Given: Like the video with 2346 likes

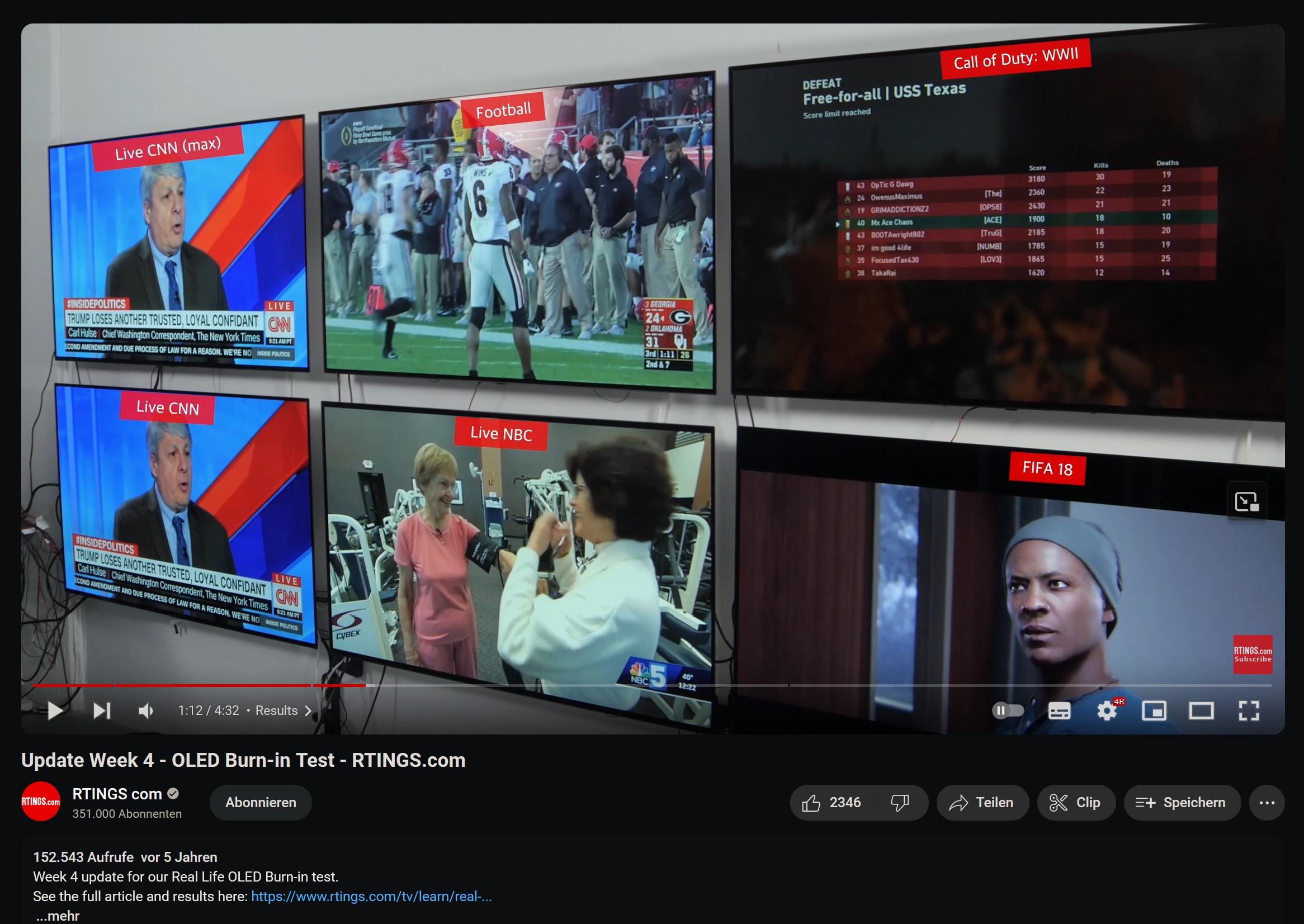Looking at the screenshot, I should point(832,802).
